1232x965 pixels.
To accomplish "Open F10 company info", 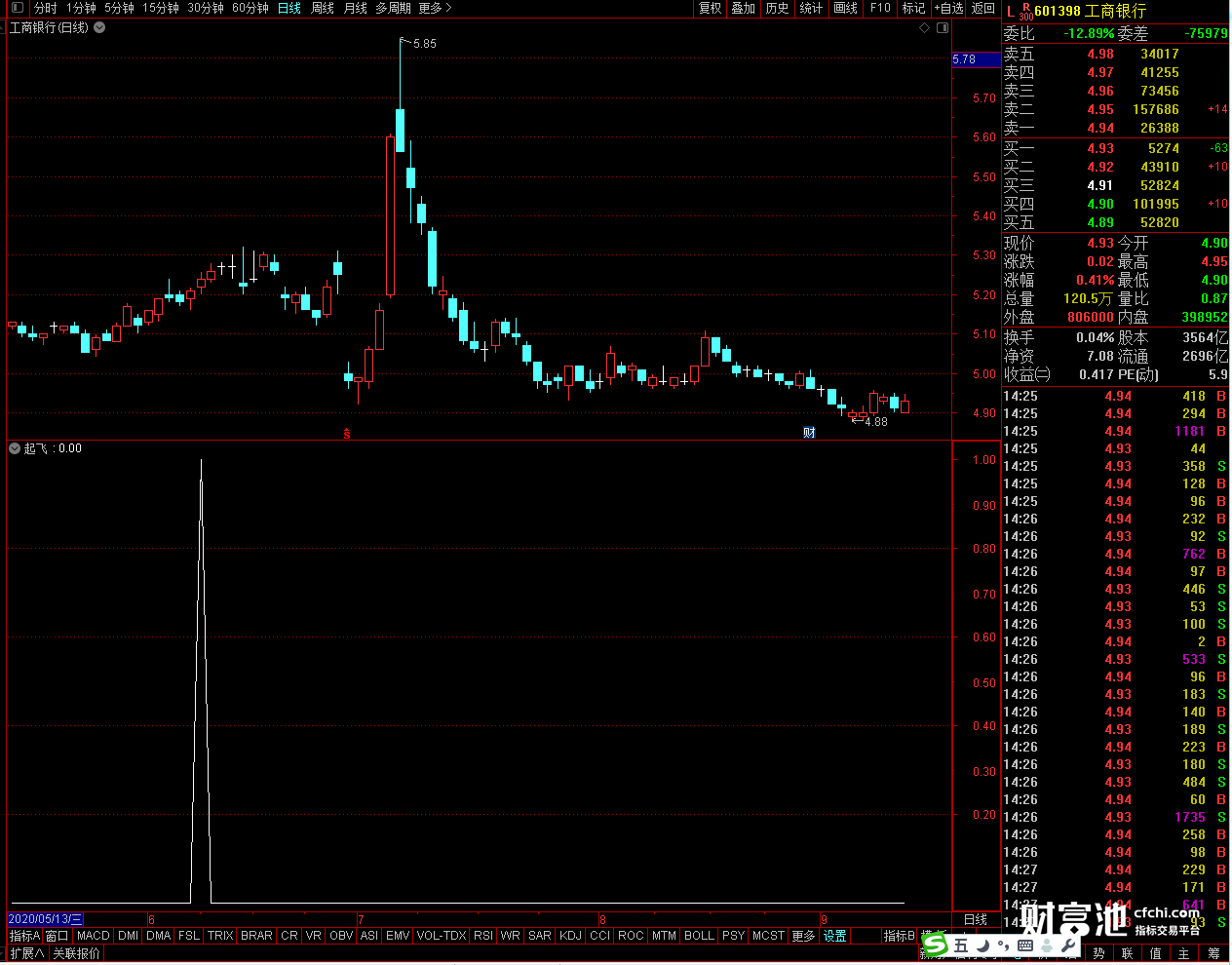I will [x=880, y=8].
